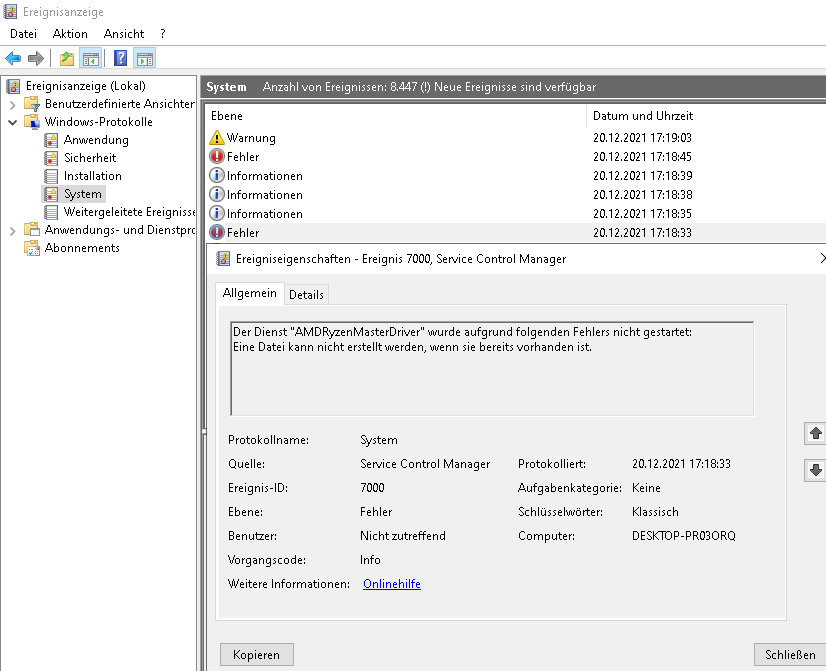
Task: Select the Sicherheit log in tree
Action: pyautogui.click(x=90, y=158)
